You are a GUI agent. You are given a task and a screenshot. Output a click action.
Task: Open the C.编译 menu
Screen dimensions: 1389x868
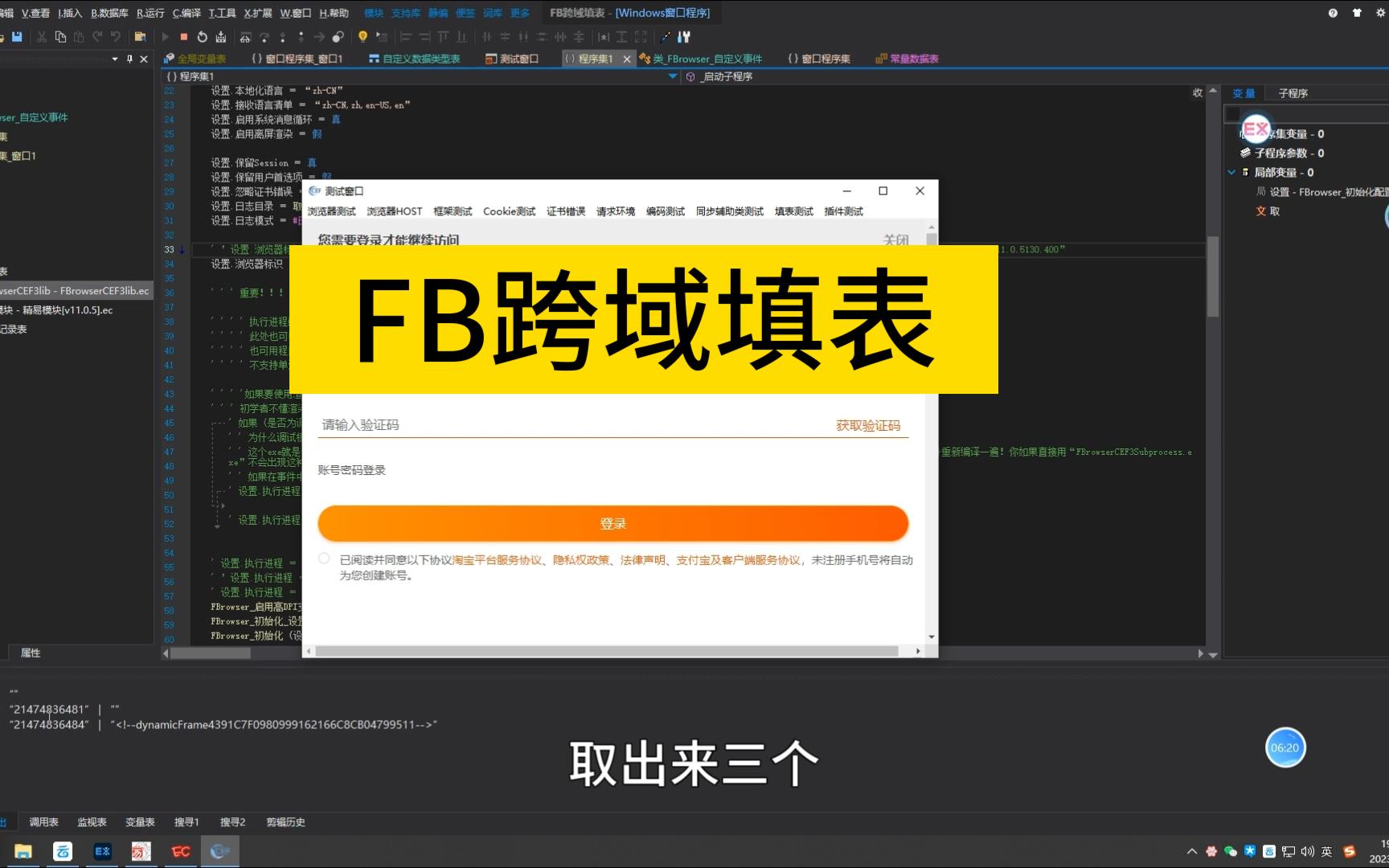[x=186, y=13]
